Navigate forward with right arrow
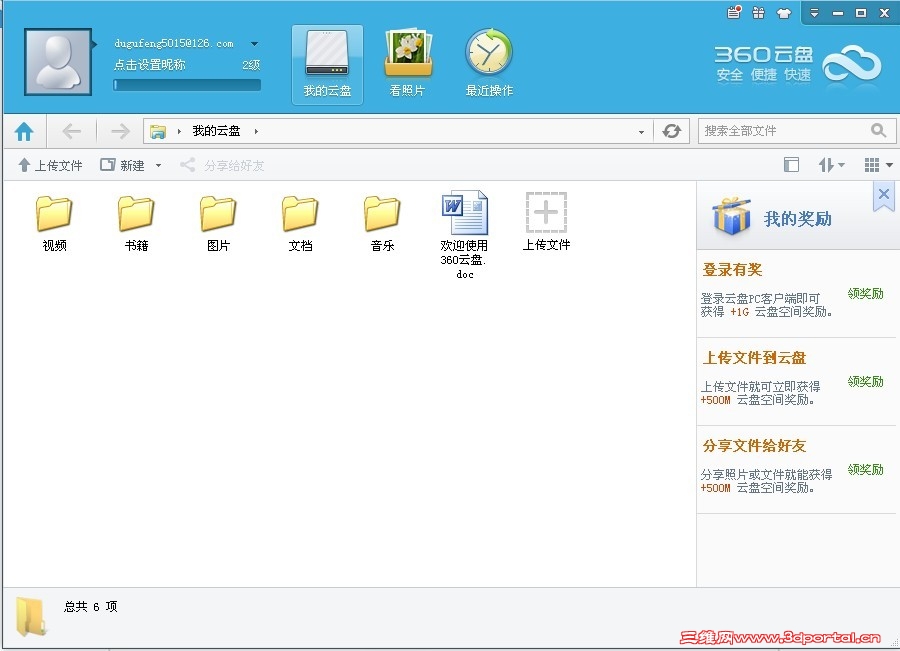Viewport: 900px width, 651px height. 120,131
